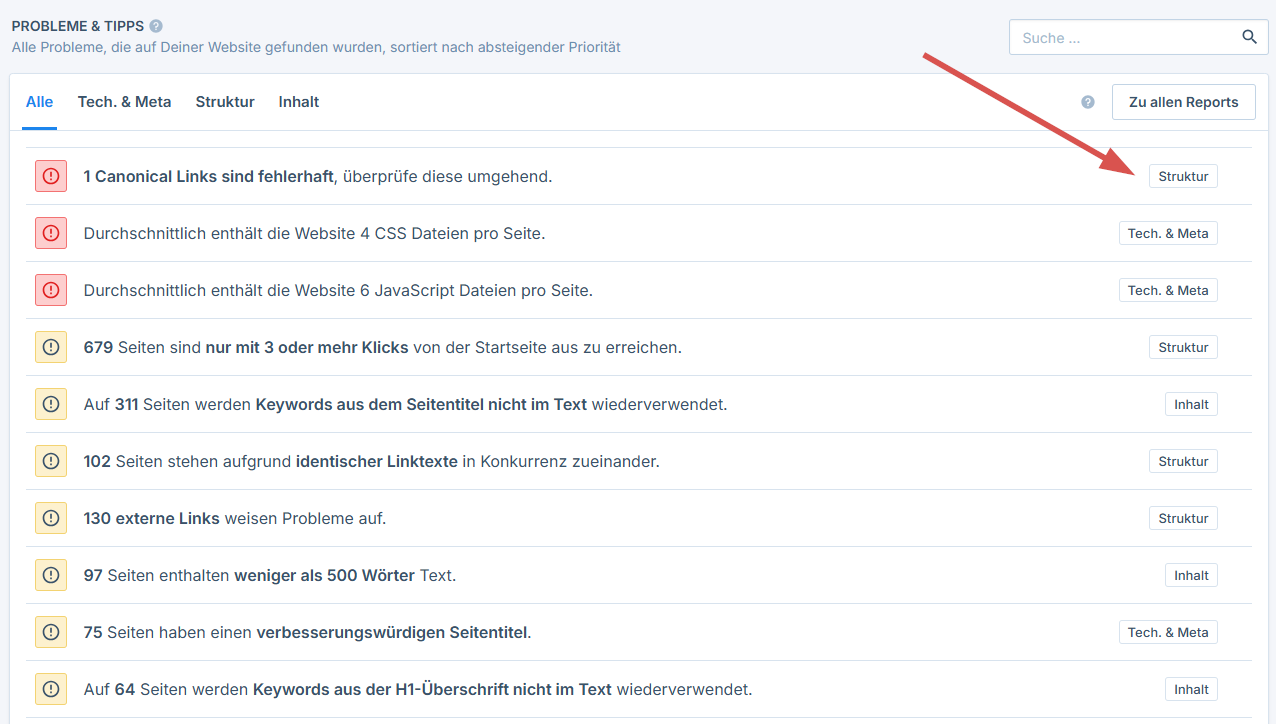
Task: Click red alert icon for JavaScript Dateien row
Action: click(51, 290)
